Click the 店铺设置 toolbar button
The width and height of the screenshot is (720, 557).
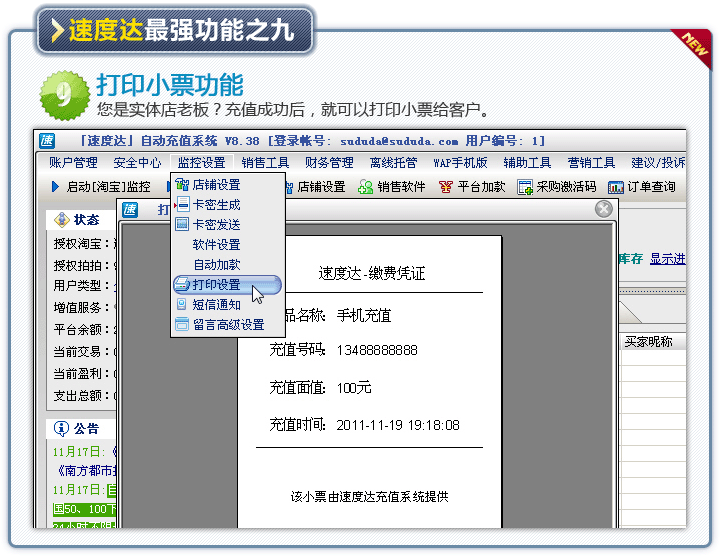(x=321, y=186)
